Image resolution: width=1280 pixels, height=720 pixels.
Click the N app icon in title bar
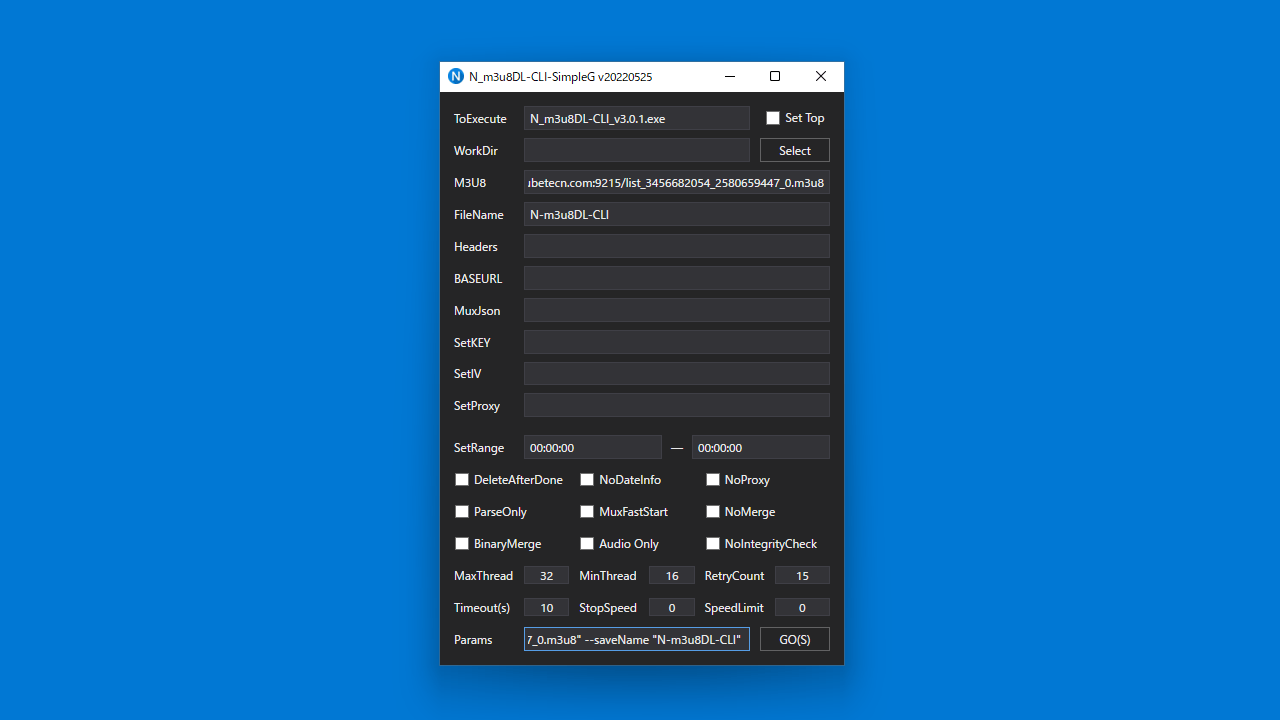[x=456, y=76]
